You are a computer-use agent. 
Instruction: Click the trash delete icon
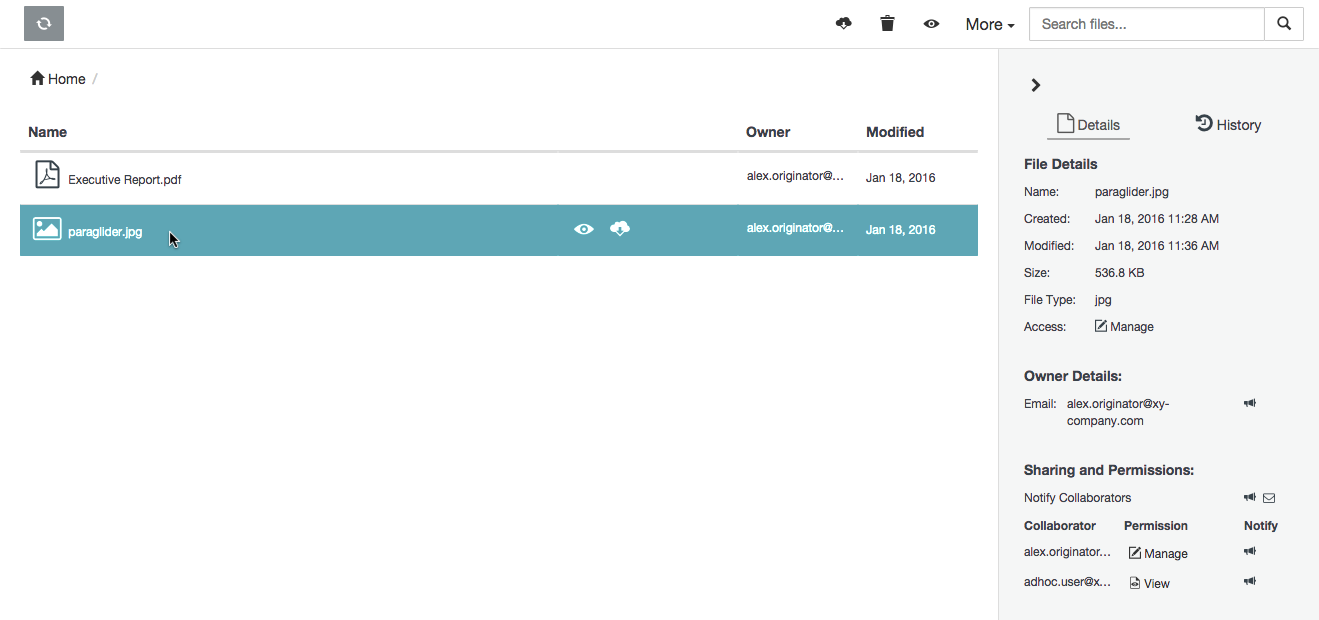[x=887, y=24]
